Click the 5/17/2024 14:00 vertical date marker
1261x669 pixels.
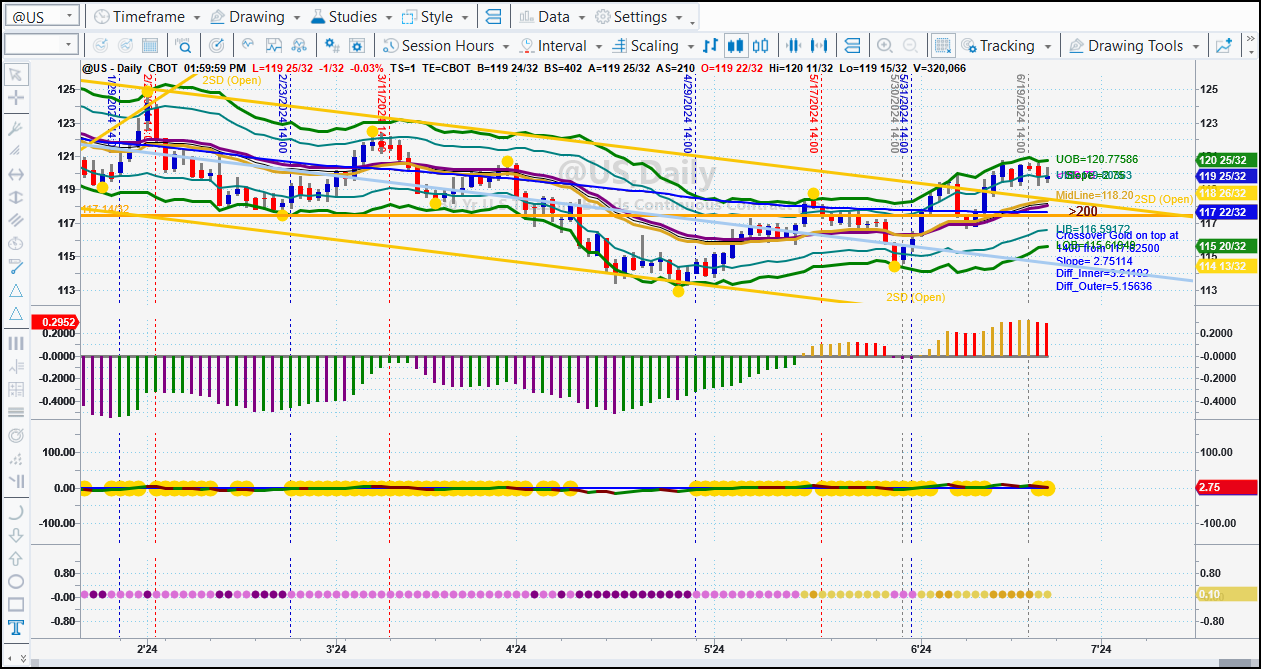[815, 114]
